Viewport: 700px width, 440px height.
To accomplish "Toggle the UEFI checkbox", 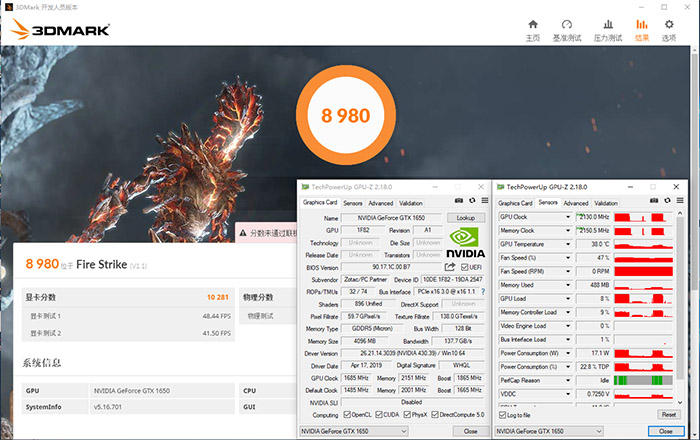I will click(x=464, y=267).
